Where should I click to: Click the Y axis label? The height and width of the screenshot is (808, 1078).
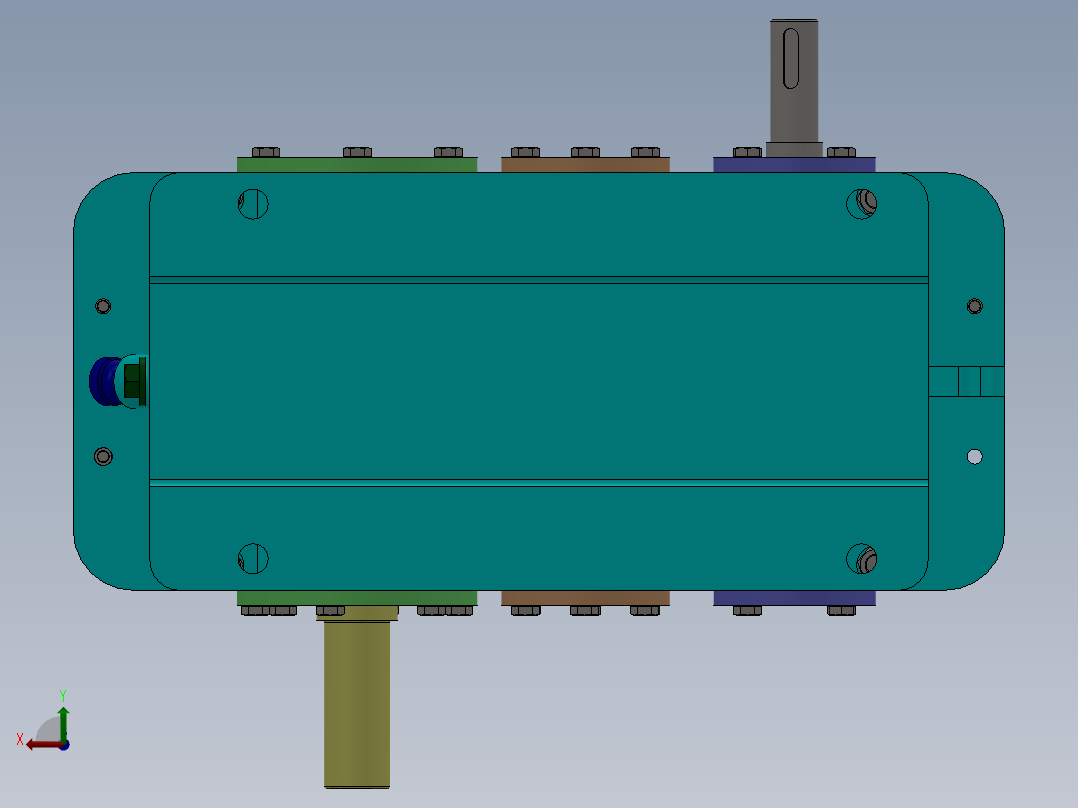63,694
